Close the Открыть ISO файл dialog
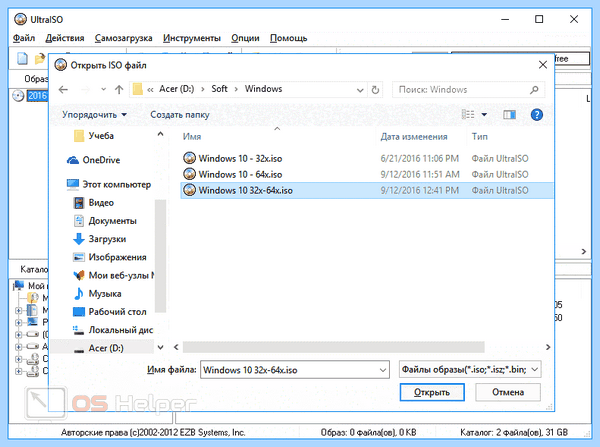The width and height of the screenshot is (600, 447). coord(543,65)
